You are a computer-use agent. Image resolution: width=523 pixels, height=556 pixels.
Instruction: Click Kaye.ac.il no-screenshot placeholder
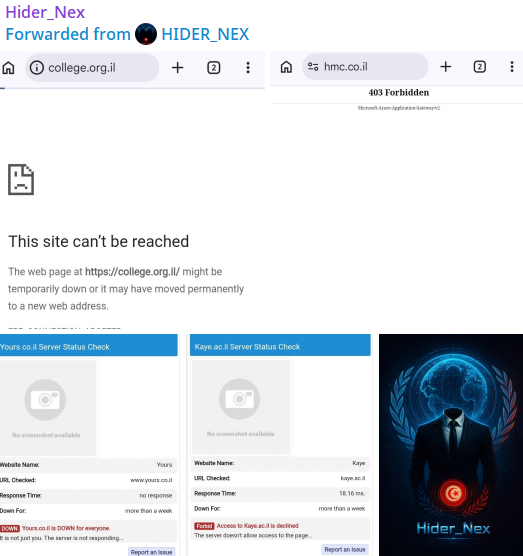click(x=241, y=407)
